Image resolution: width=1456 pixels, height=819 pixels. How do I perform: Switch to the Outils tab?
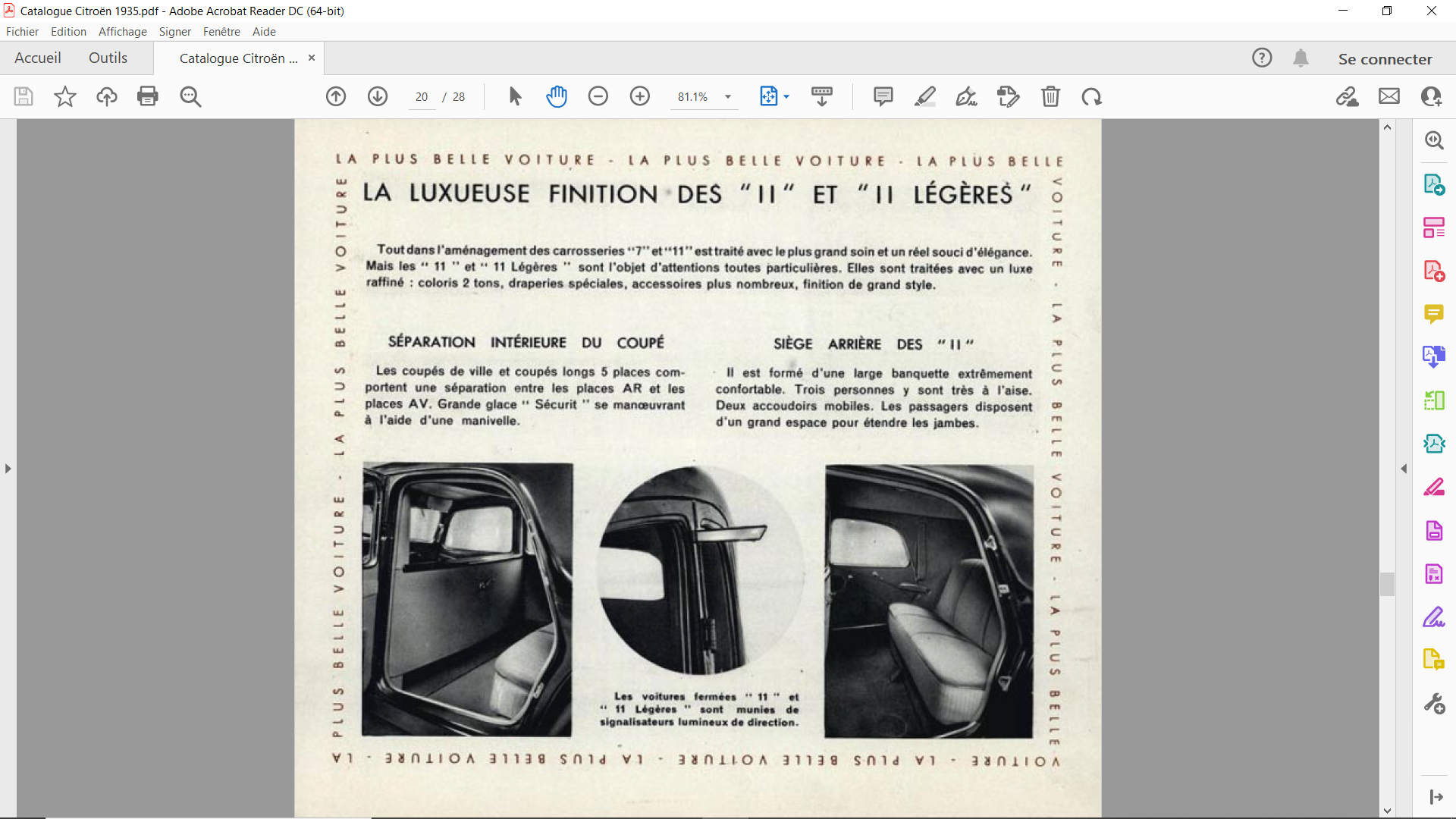click(108, 58)
